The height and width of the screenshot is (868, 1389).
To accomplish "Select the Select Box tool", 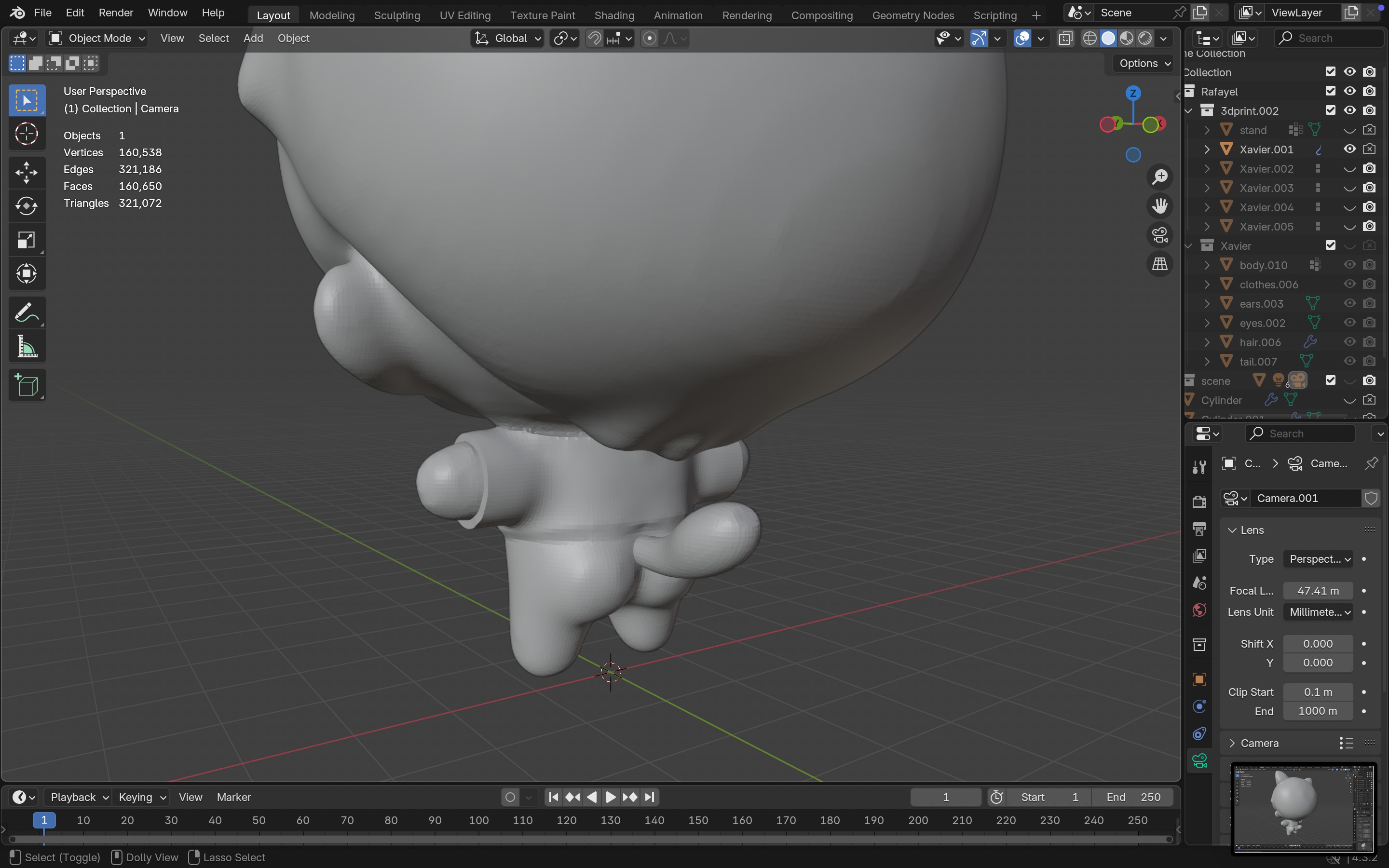I will click(x=27, y=100).
